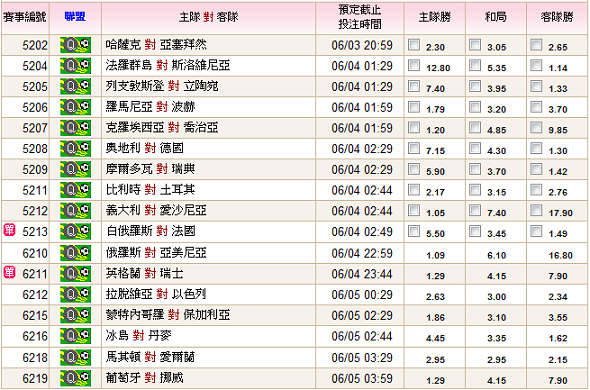590x390 pixels.
Task: Tick away win 9.85 checkbox for match 5207
Action: [536, 128]
